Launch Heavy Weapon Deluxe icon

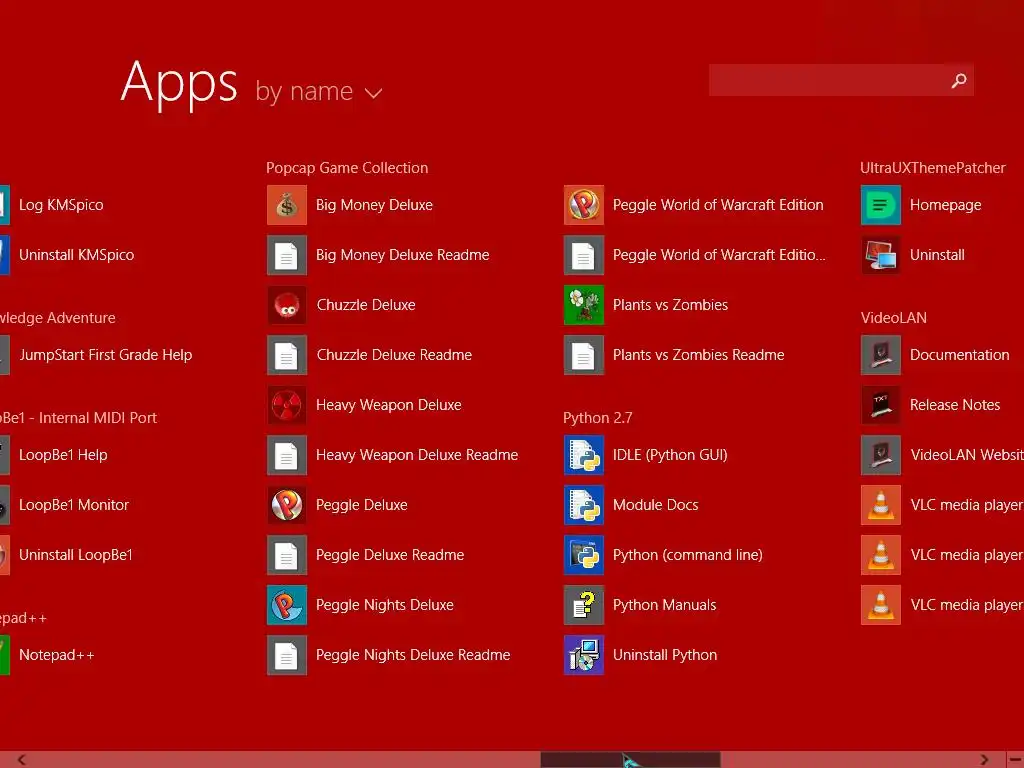click(x=287, y=405)
